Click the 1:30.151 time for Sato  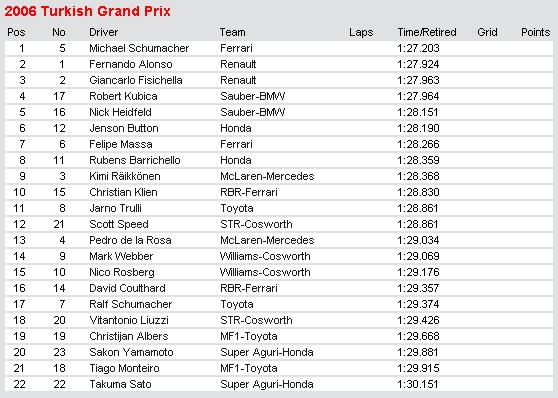pos(418,384)
